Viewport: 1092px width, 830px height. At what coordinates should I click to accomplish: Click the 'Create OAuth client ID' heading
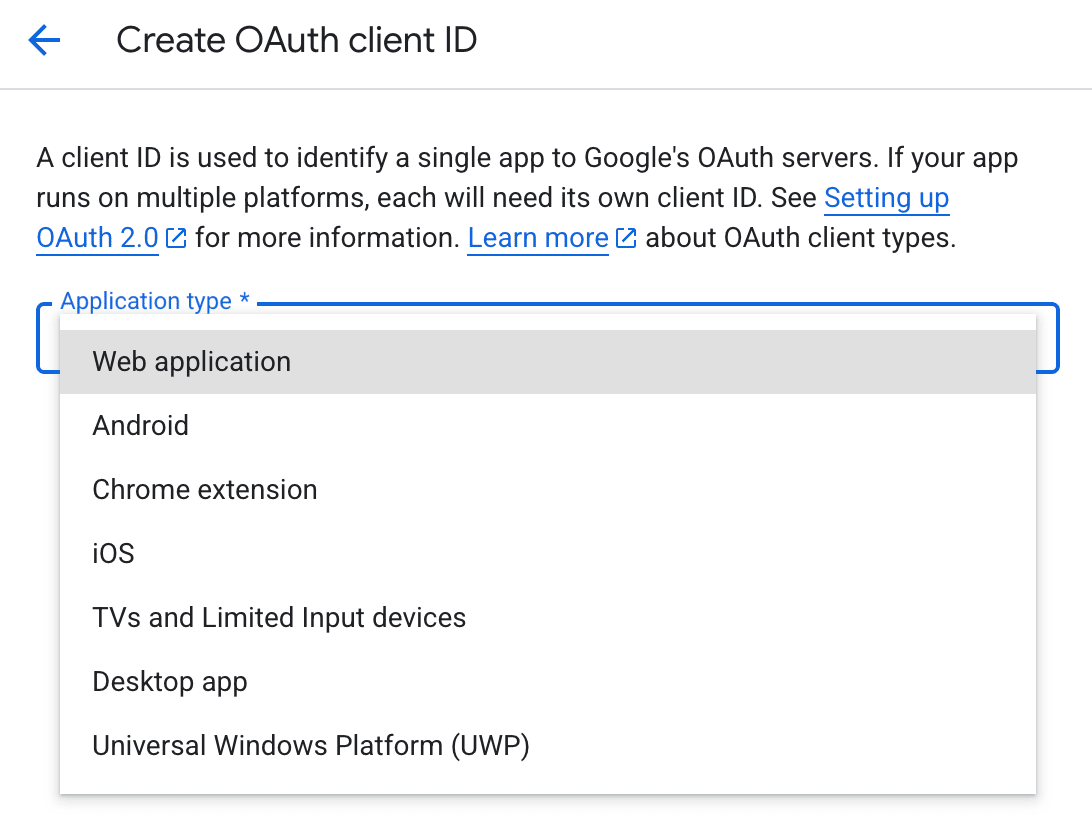point(297,41)
